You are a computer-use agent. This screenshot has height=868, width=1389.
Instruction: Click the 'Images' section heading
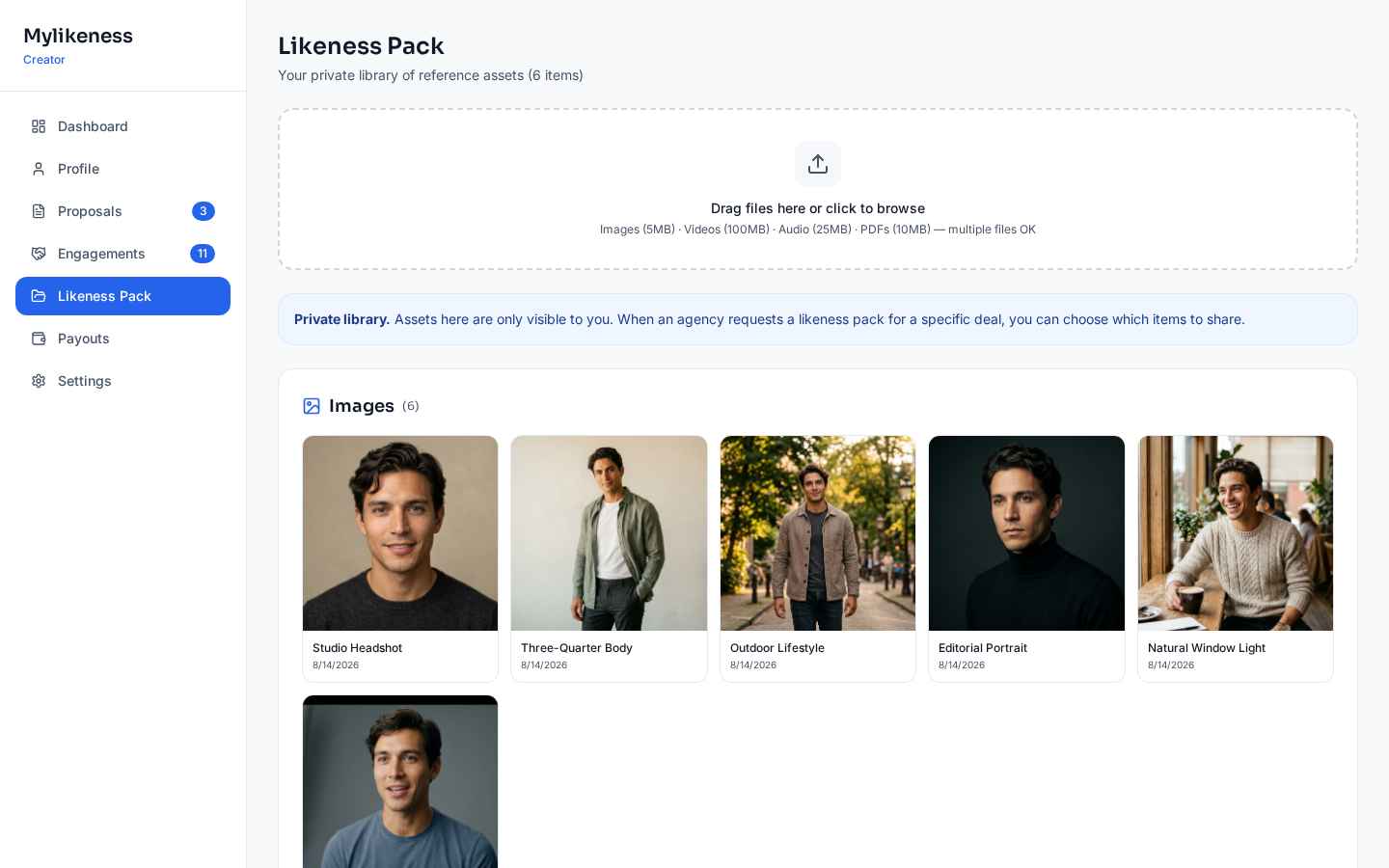tap(362, 406)
